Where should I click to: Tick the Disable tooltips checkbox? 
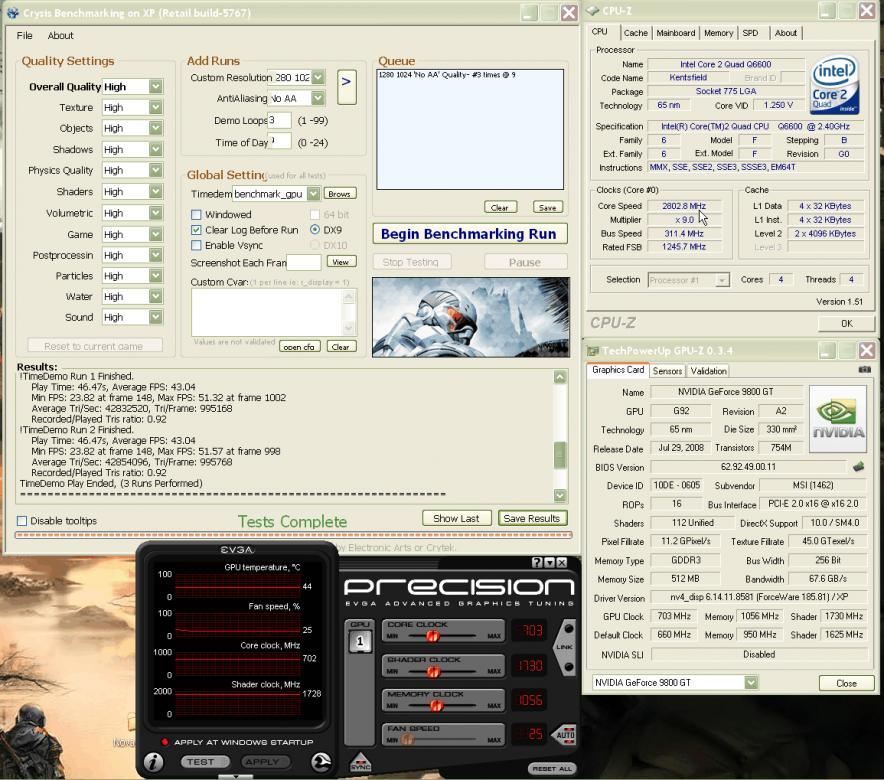coord(22,521)
